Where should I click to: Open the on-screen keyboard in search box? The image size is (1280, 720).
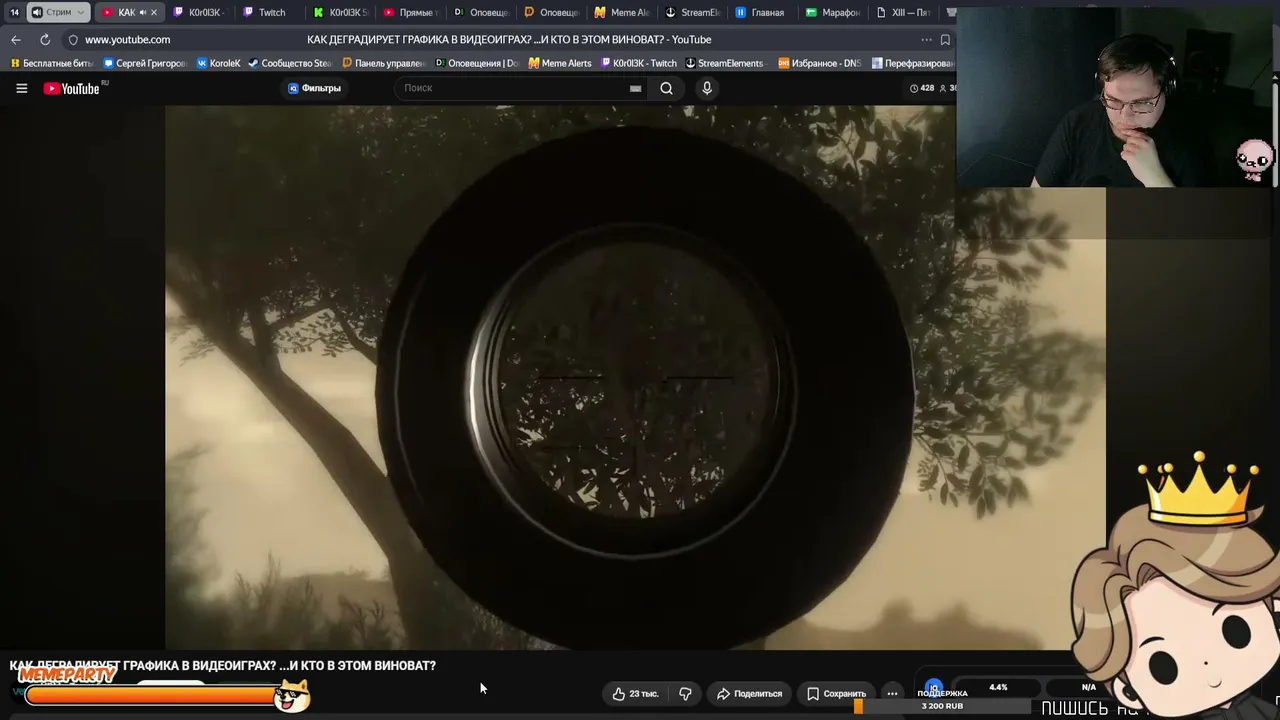(635, 88)
